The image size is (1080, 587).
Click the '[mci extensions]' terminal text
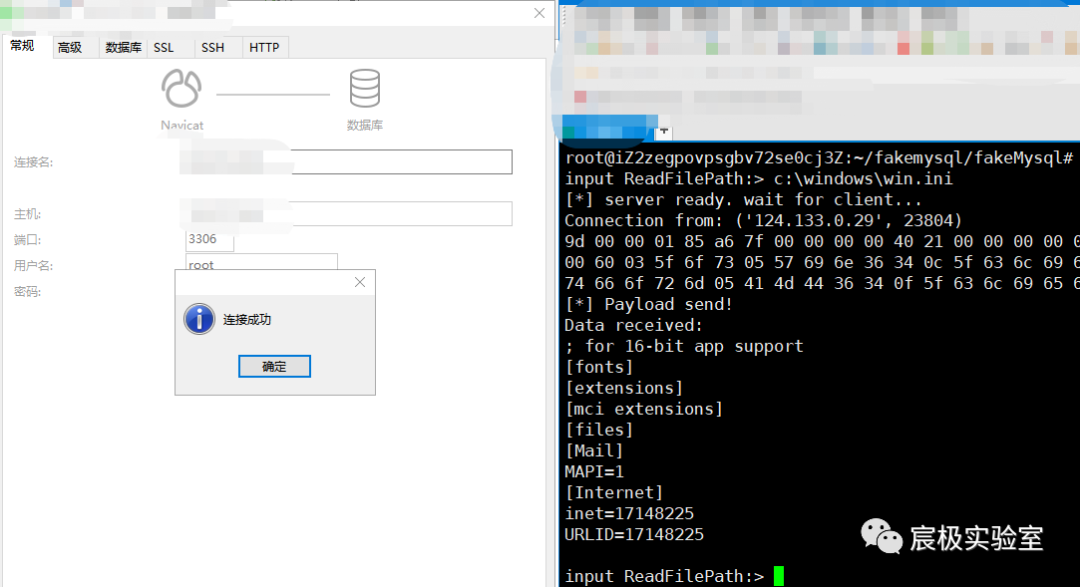tap(644, 409)
